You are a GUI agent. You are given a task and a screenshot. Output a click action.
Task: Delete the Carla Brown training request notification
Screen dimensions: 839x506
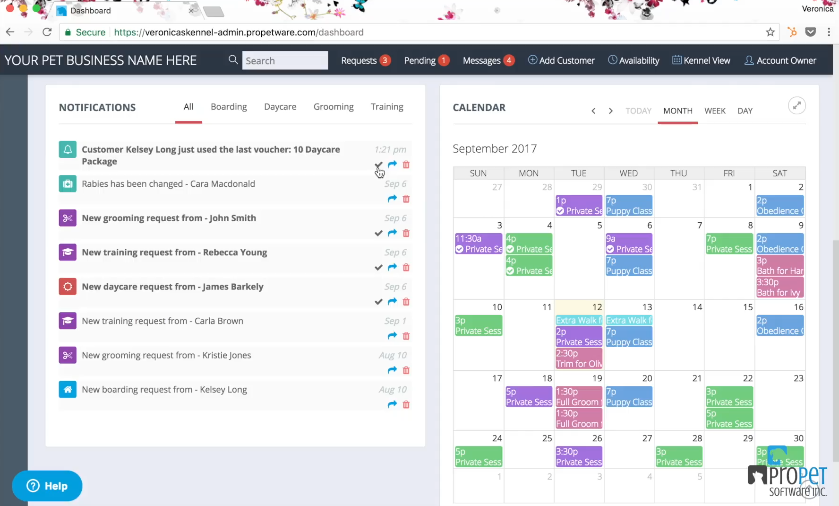tap(406, 336)
